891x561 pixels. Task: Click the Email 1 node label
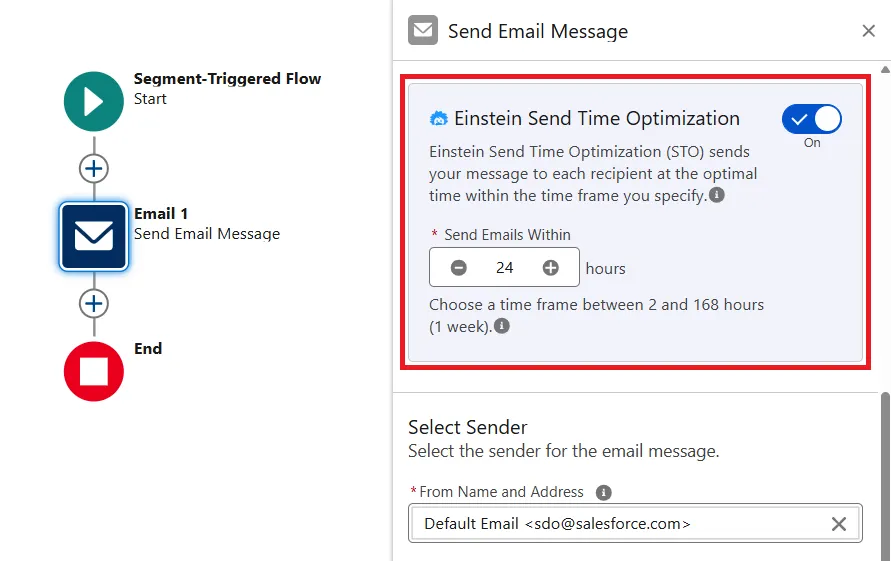pyautogui.click(x=161, y=214)
